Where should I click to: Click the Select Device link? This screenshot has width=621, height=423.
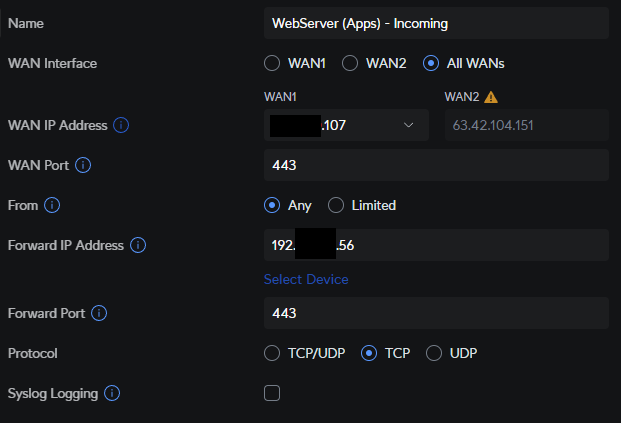click(x=305, y=279)
